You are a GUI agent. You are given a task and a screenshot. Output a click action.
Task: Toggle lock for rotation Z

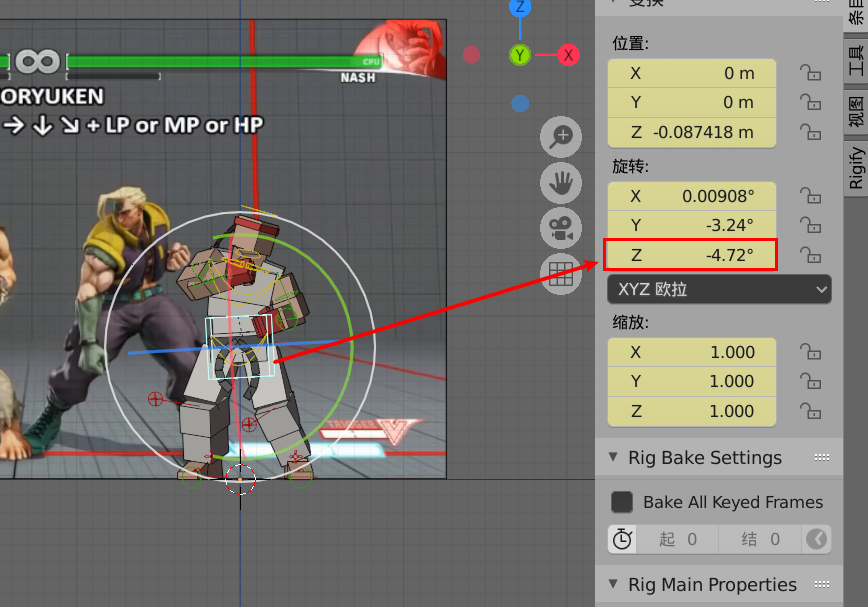[x=810, y=255]
